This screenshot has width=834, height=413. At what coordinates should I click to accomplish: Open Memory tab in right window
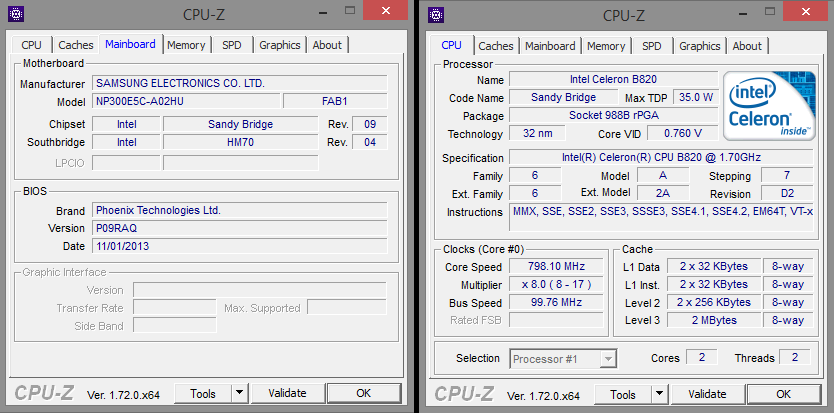(606, 46)
